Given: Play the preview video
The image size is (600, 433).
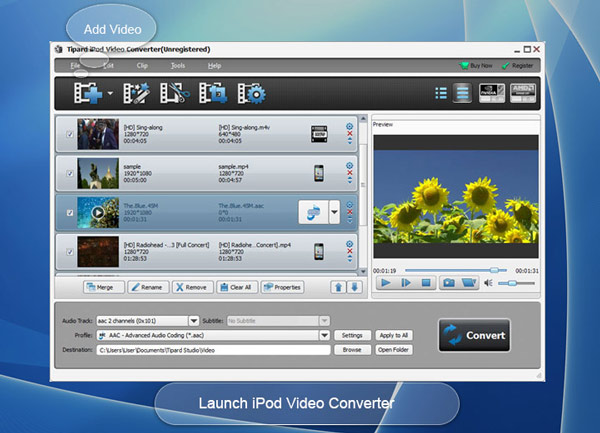Looking at the screenshot, I should 386,283.
